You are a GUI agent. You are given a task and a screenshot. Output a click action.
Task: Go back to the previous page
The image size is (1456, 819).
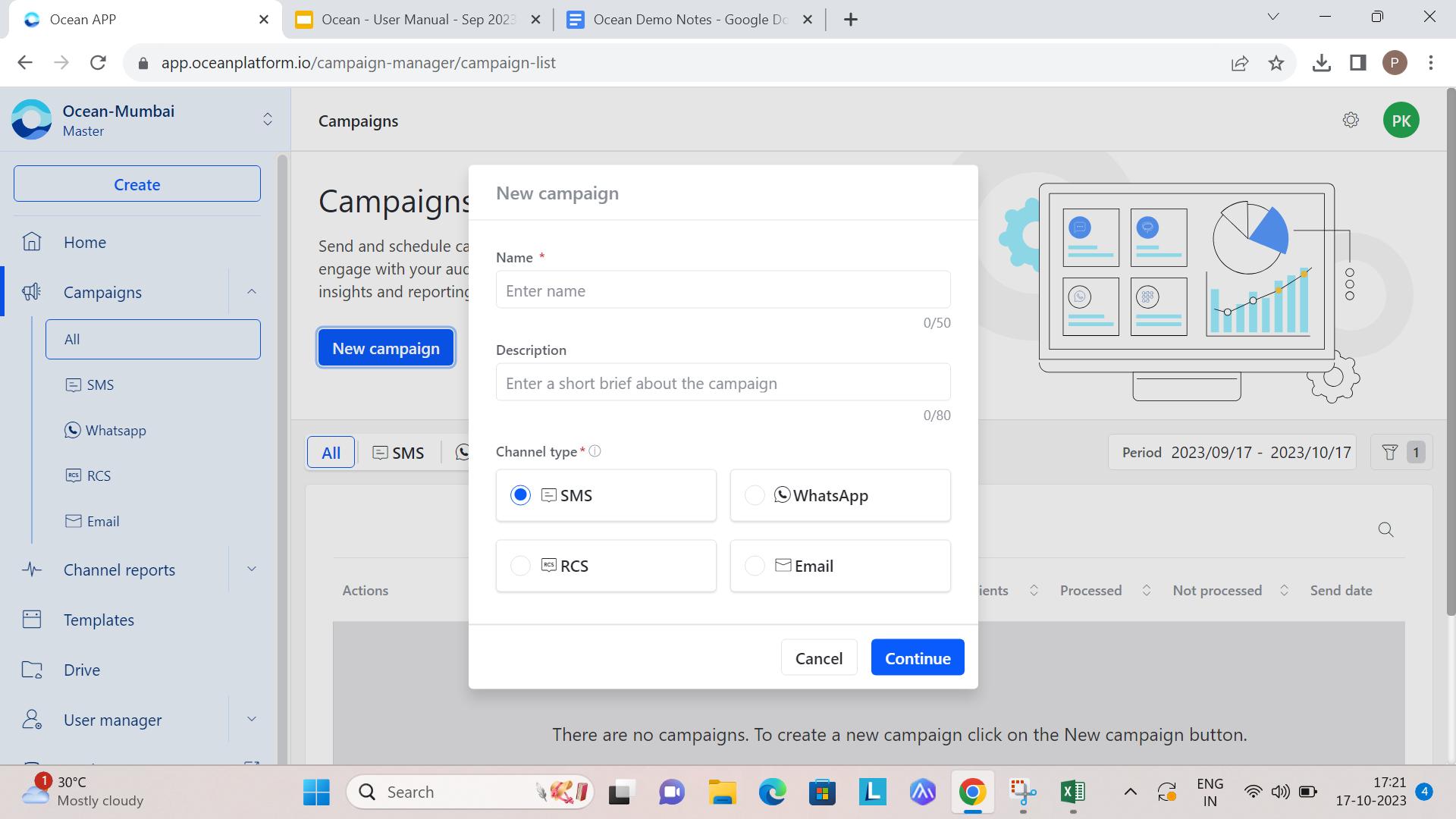[x=25, y=62]
